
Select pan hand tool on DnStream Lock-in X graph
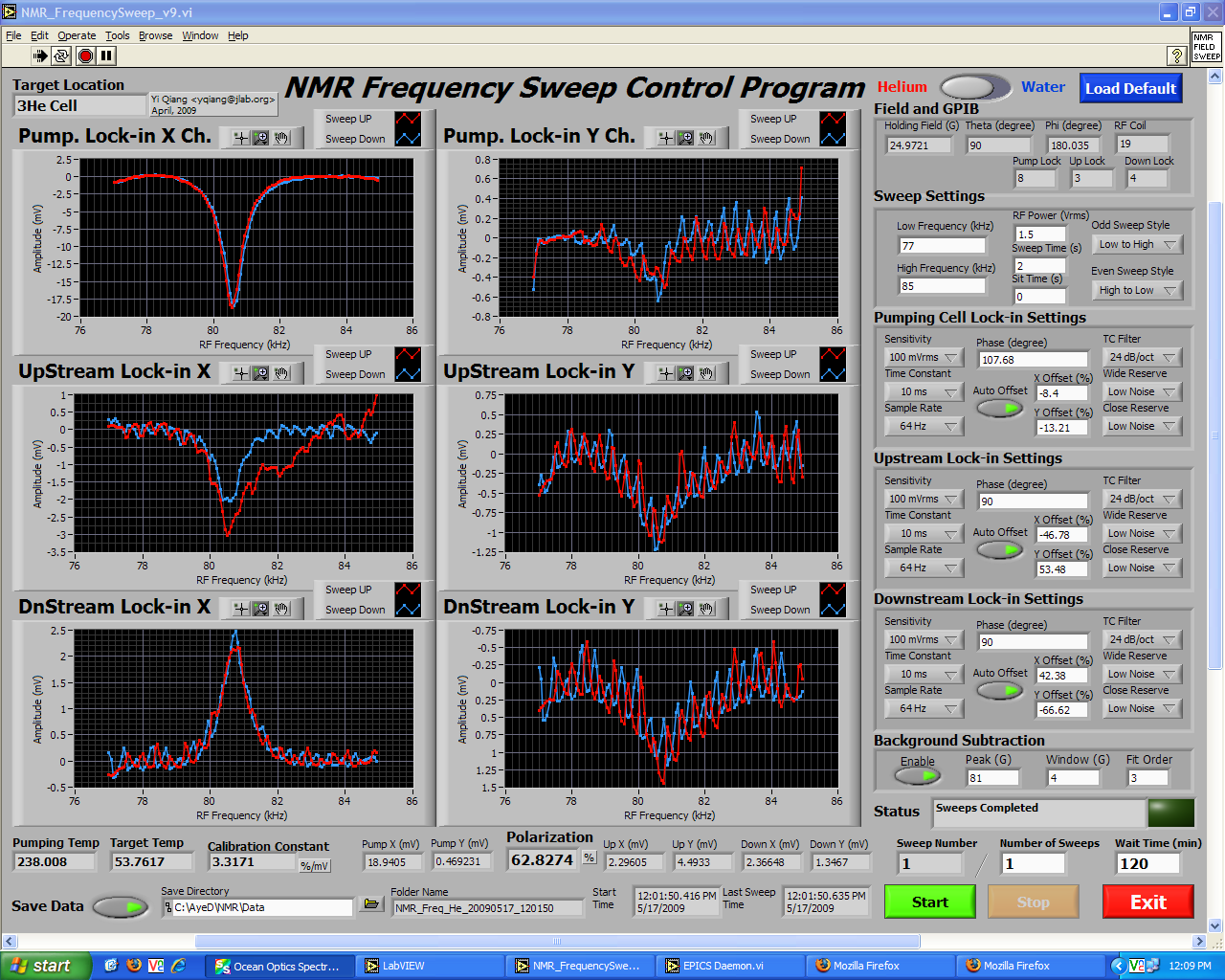tap(281, 609)
